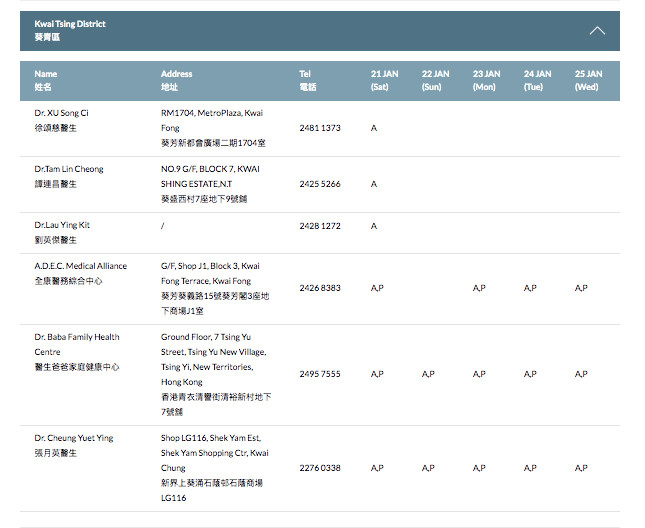This screenshot has height=528, width=645.
Task: Click the MetroPlaza Kwai Fong address
Action: tap(210, 120)
